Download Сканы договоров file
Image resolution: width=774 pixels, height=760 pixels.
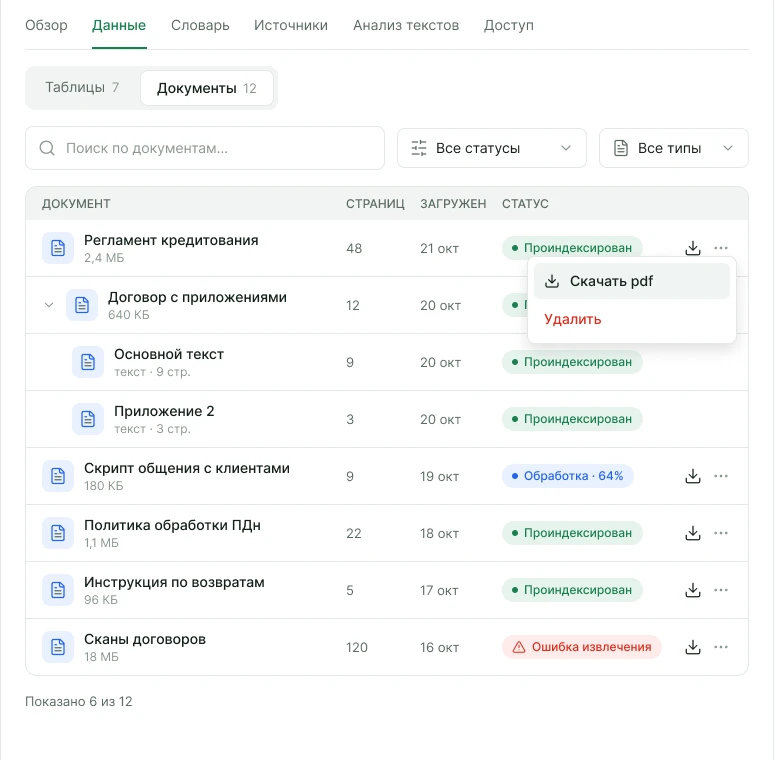[693, 647]
